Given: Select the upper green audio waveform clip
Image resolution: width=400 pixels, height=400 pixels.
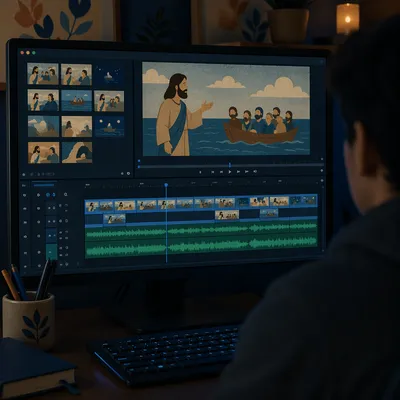Looking at the screenshot, I should (x=201, y=231).
